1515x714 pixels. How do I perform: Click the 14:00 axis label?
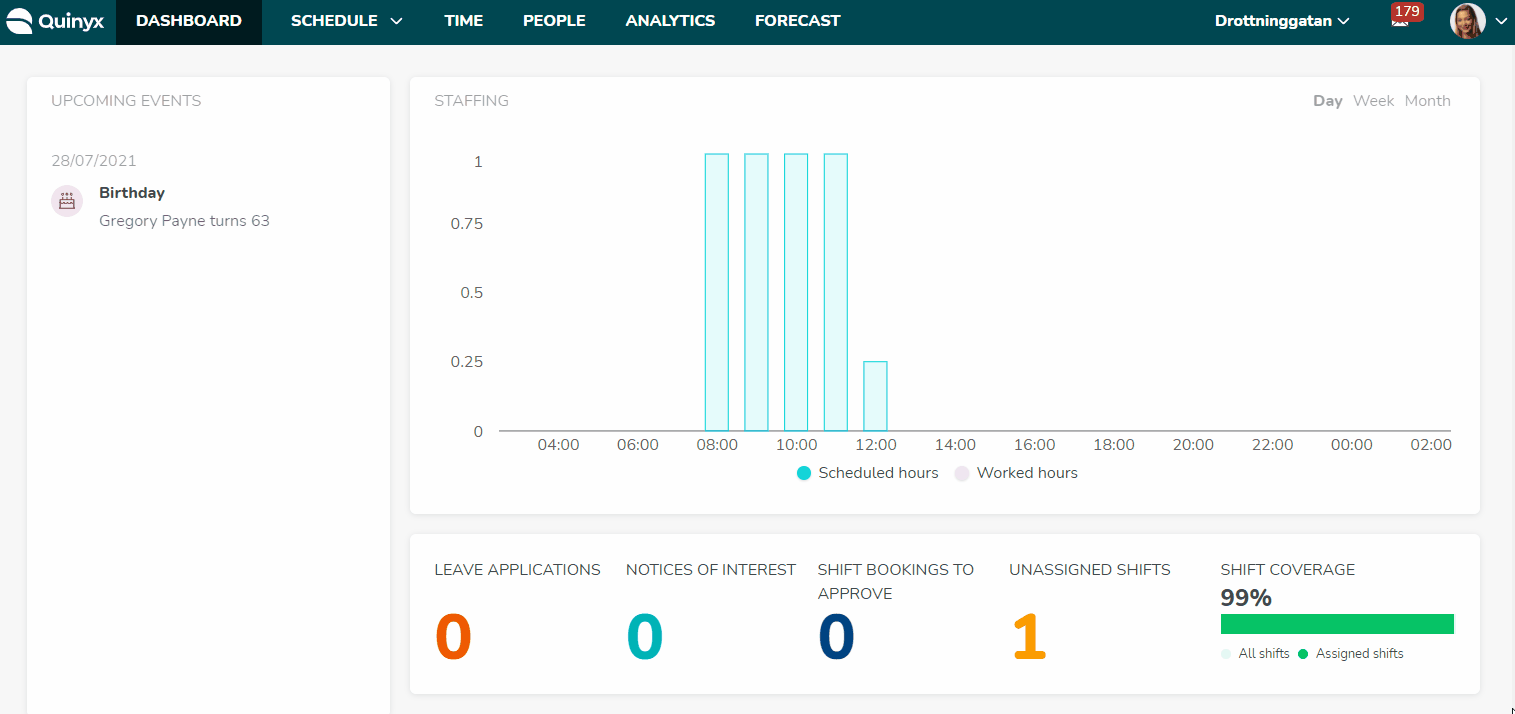pos(955,445)
